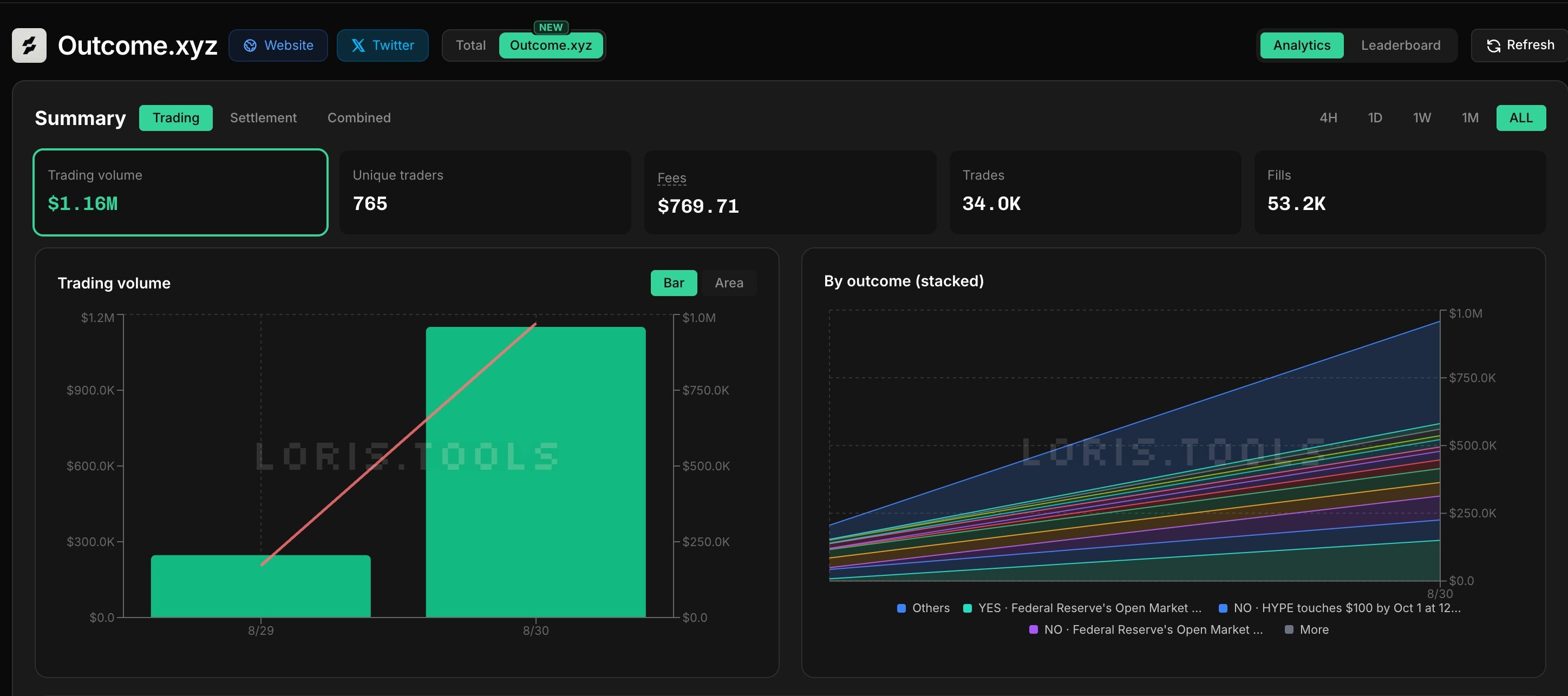Select the 1W time range
The image size is (1568, 696).
1422,118
